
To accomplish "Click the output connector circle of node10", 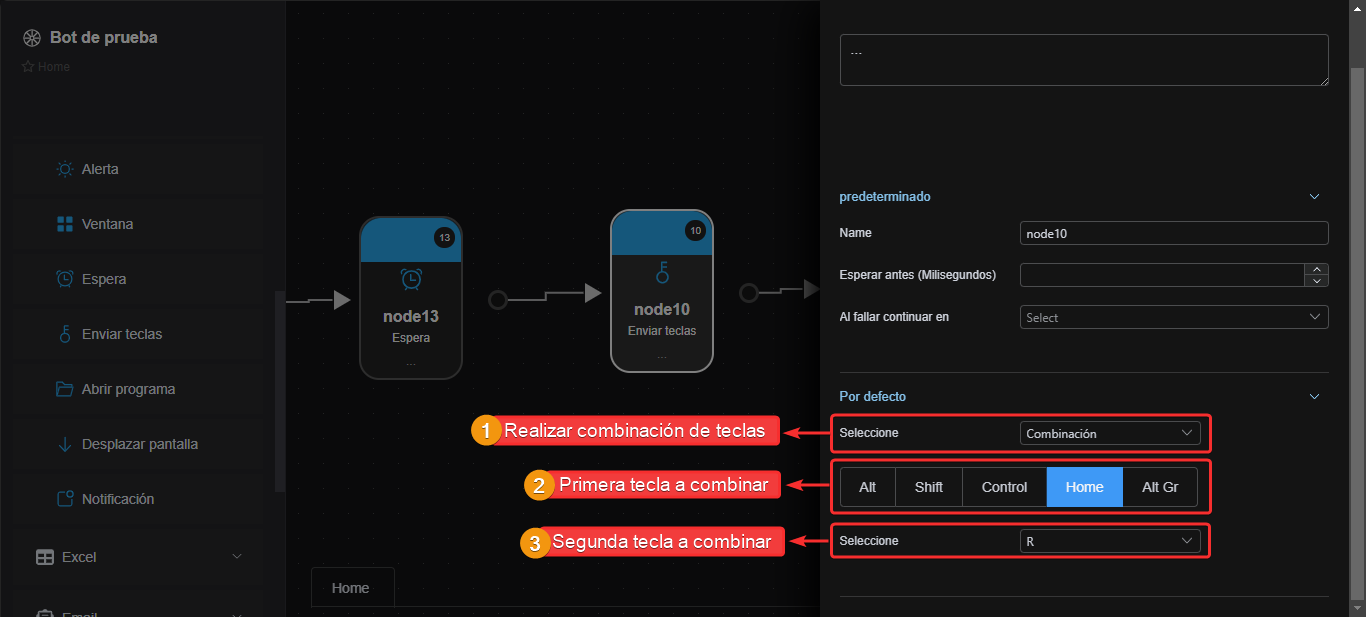I will [x=749, y=292].
